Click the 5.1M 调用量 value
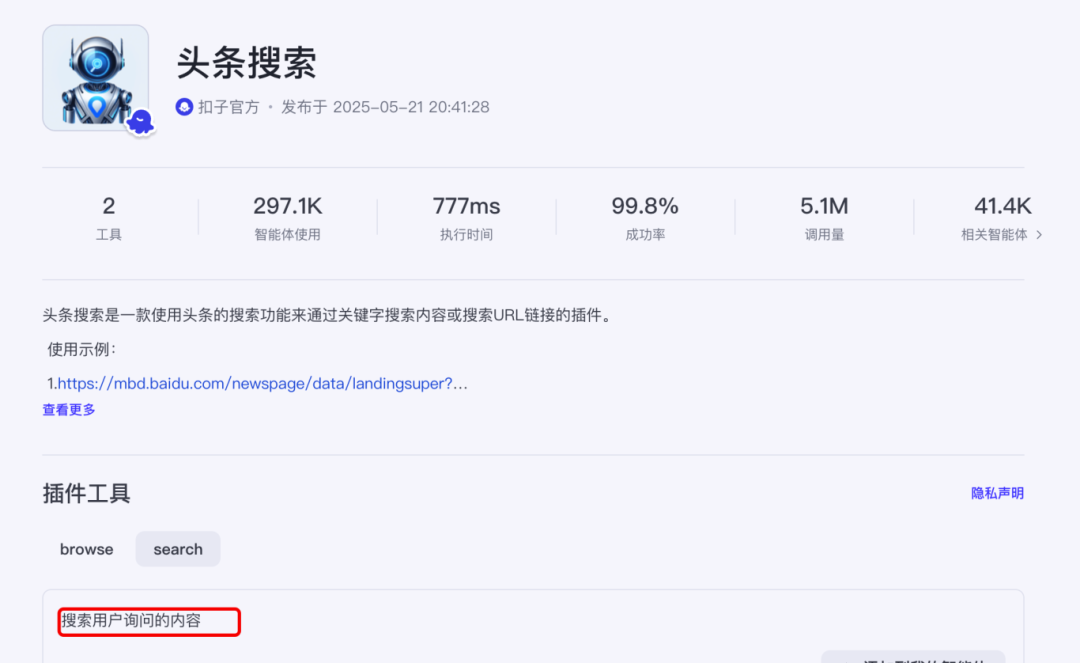The image size is (1080, 663). pos(824,206)
